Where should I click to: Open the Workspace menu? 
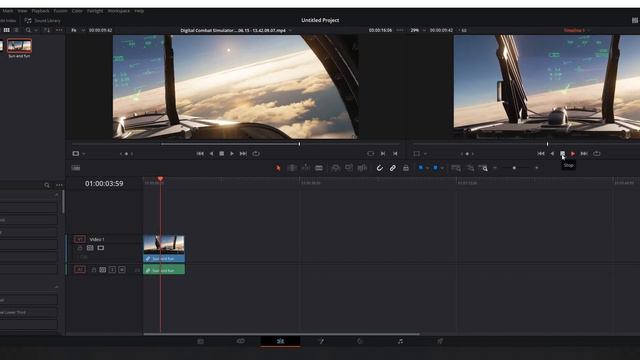click(x=119, y=11)
